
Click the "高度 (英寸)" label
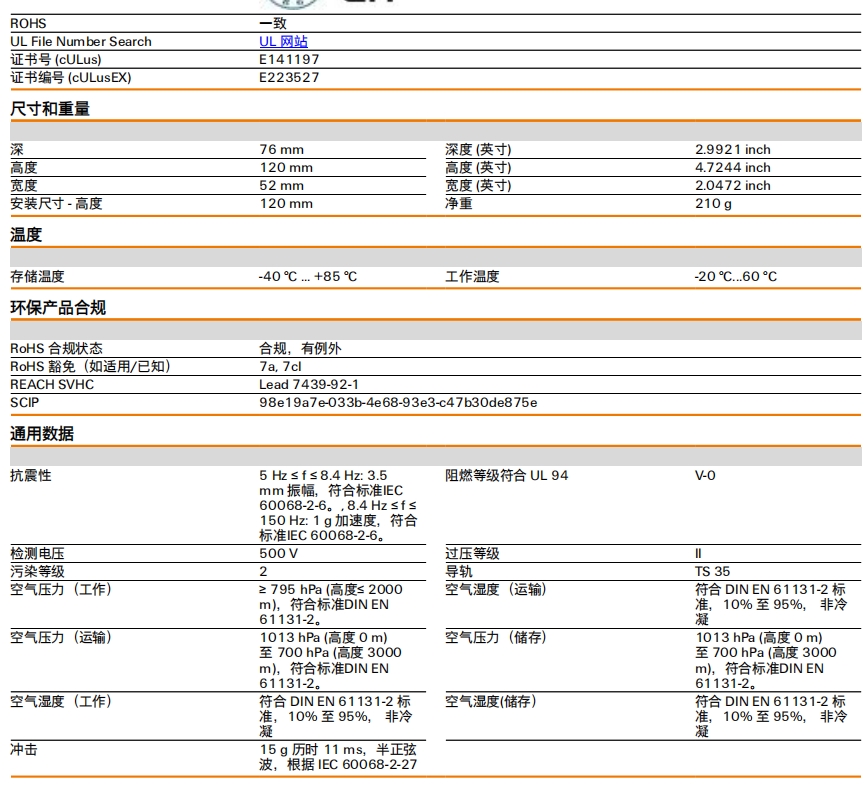click(x=478, y=167)
